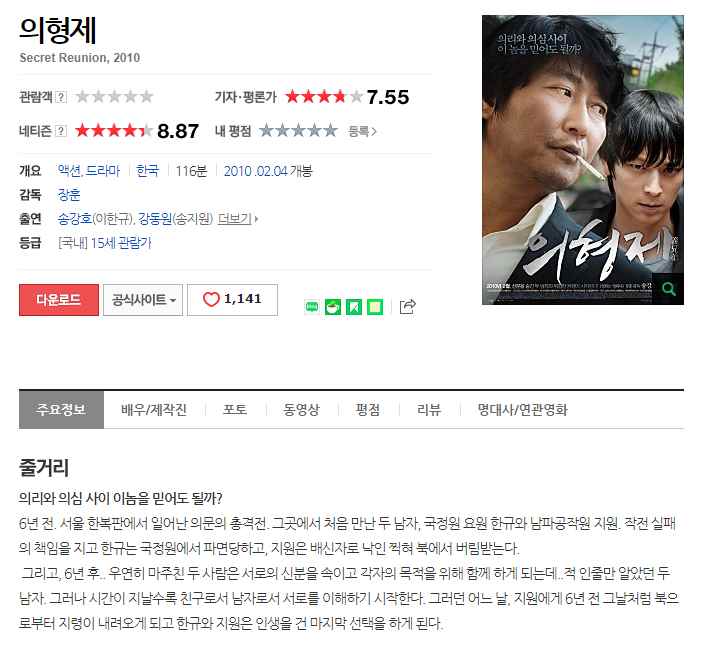Screen dimensions: 702x645
Task: Open the 의형제 movie poster thumbnail
Action: [582, 160]
